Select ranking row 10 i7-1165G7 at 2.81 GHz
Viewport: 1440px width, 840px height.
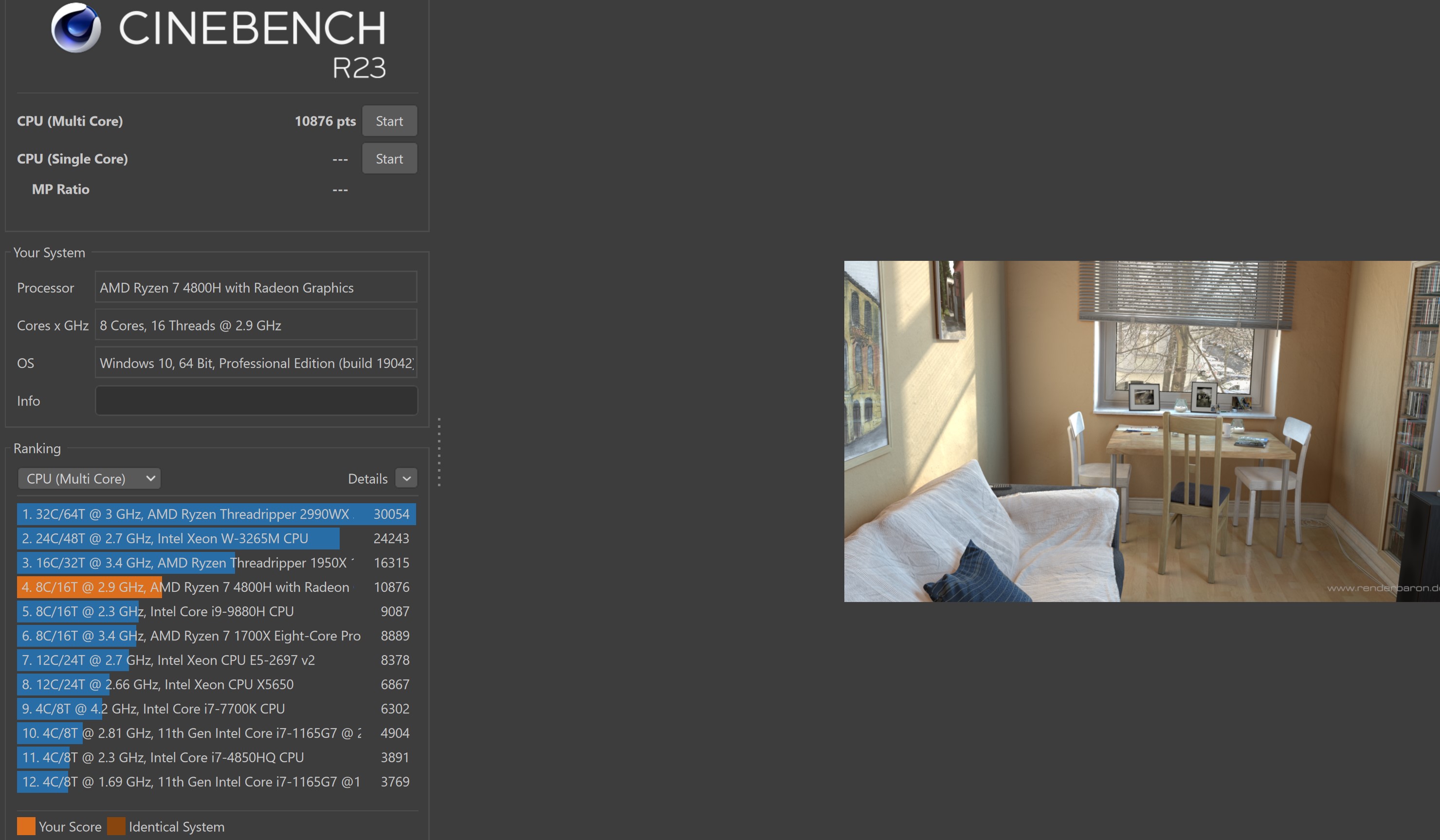[x=217, y=733]
